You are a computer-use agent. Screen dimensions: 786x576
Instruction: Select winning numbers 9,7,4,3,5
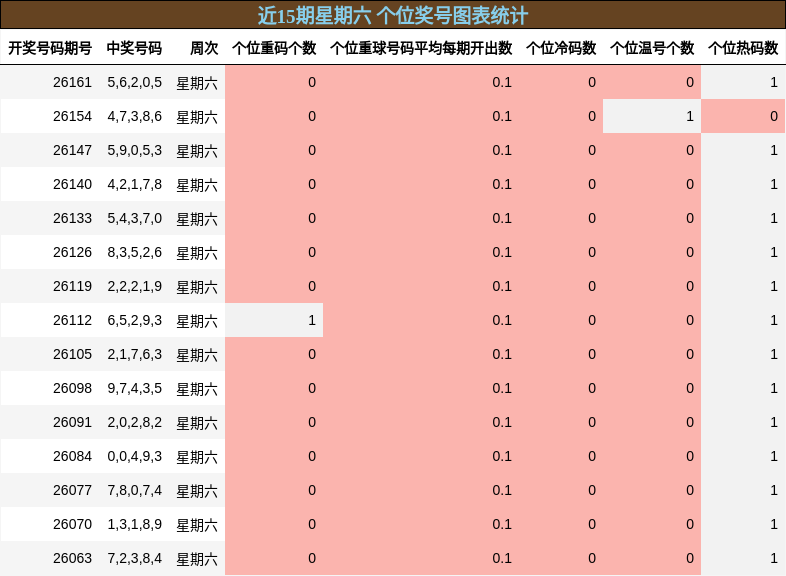(134, 388)
